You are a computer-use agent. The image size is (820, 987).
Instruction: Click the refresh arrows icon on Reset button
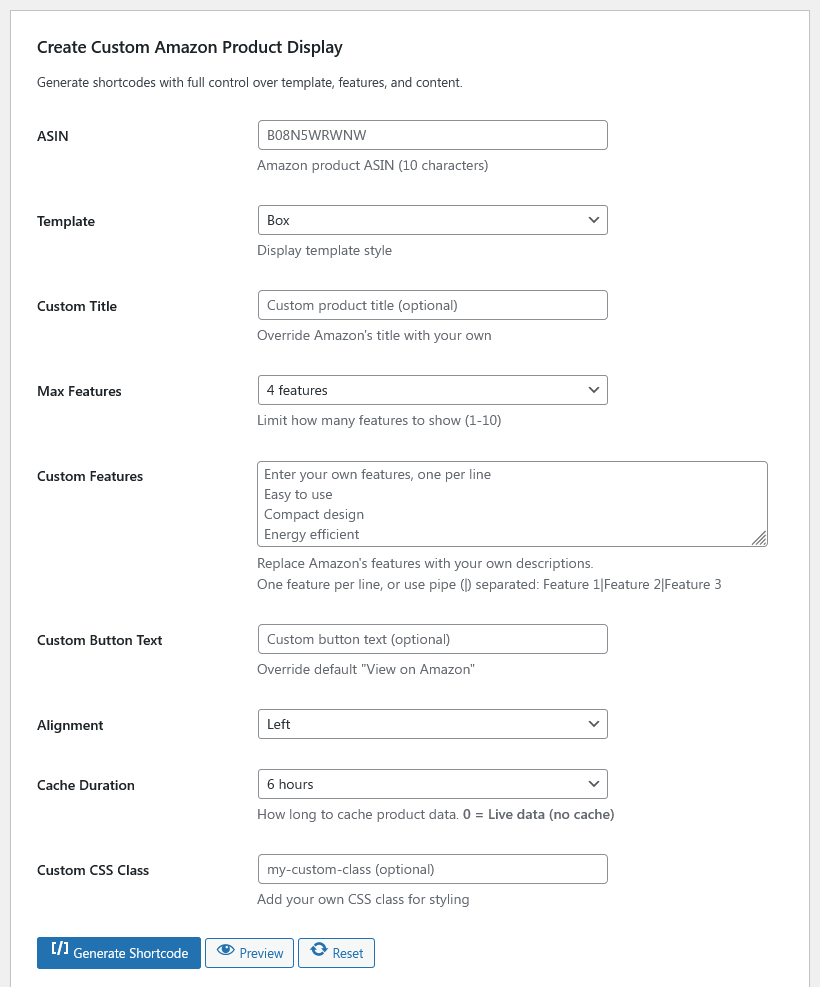click(317, 952)
